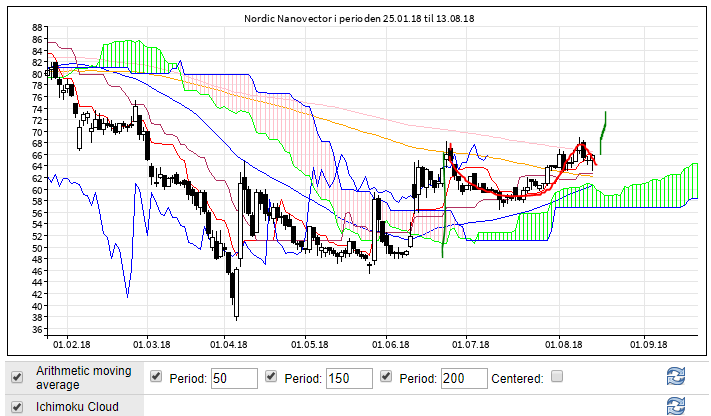Select the 01.05.18 date axis label

[x=310, y=344]
